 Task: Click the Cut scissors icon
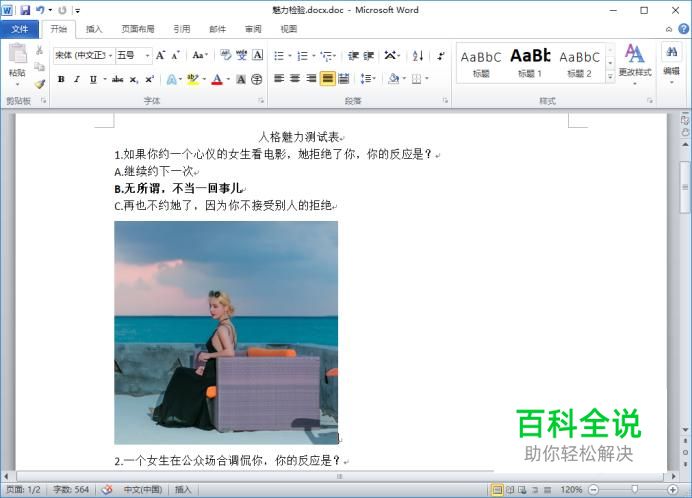tap(40, 50)
